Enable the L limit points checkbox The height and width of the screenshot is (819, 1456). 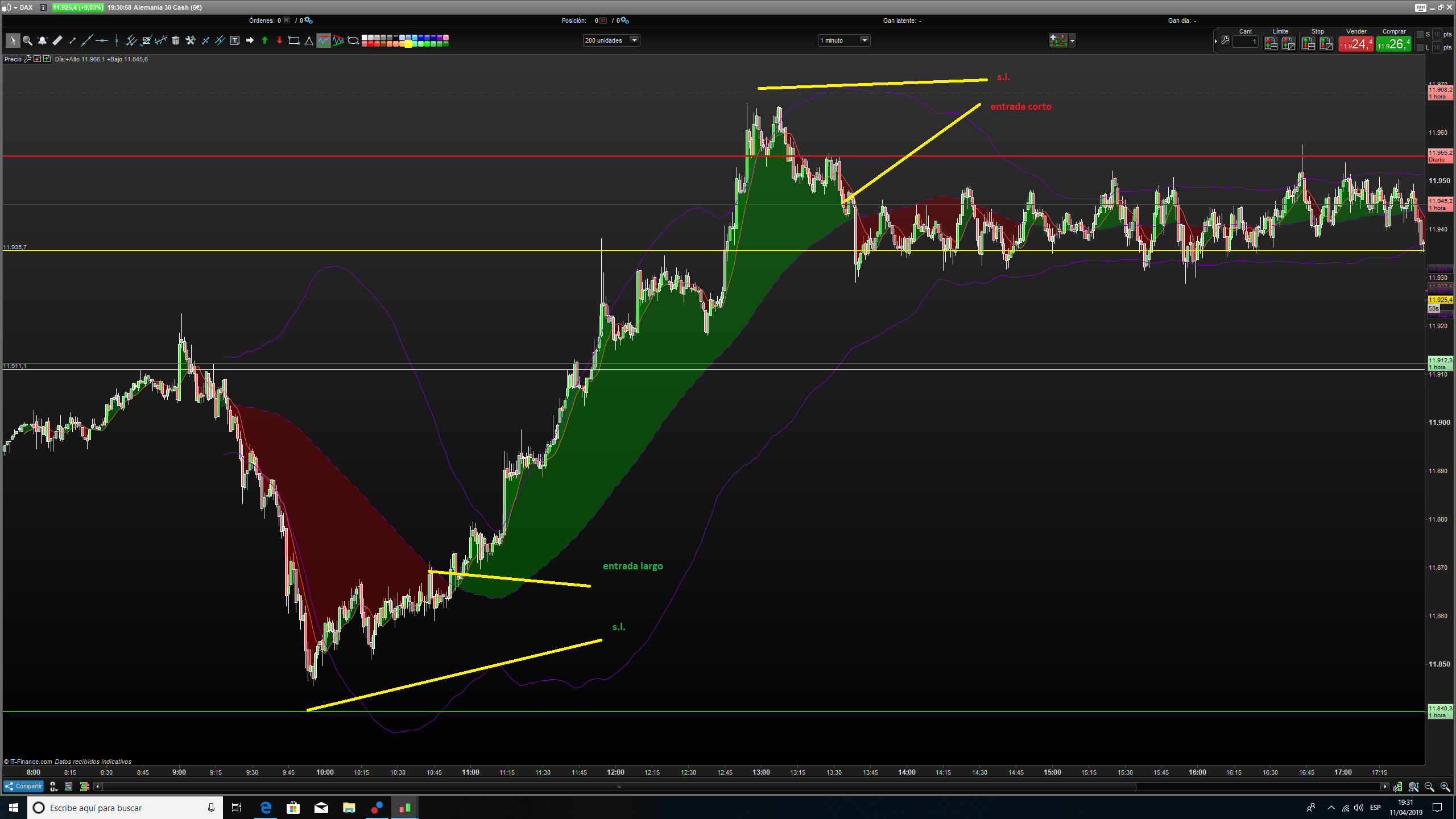point(1420,48)
